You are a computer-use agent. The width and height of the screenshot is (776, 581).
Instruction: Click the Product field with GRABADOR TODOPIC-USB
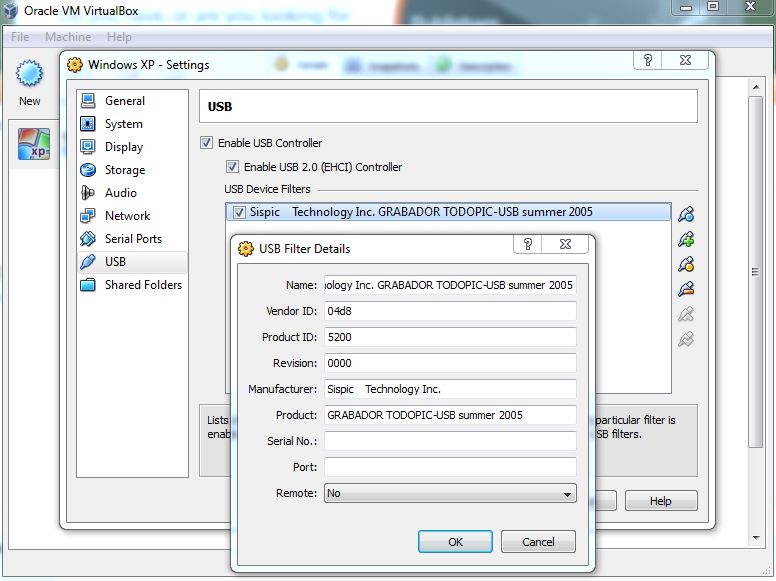[450, 415]
